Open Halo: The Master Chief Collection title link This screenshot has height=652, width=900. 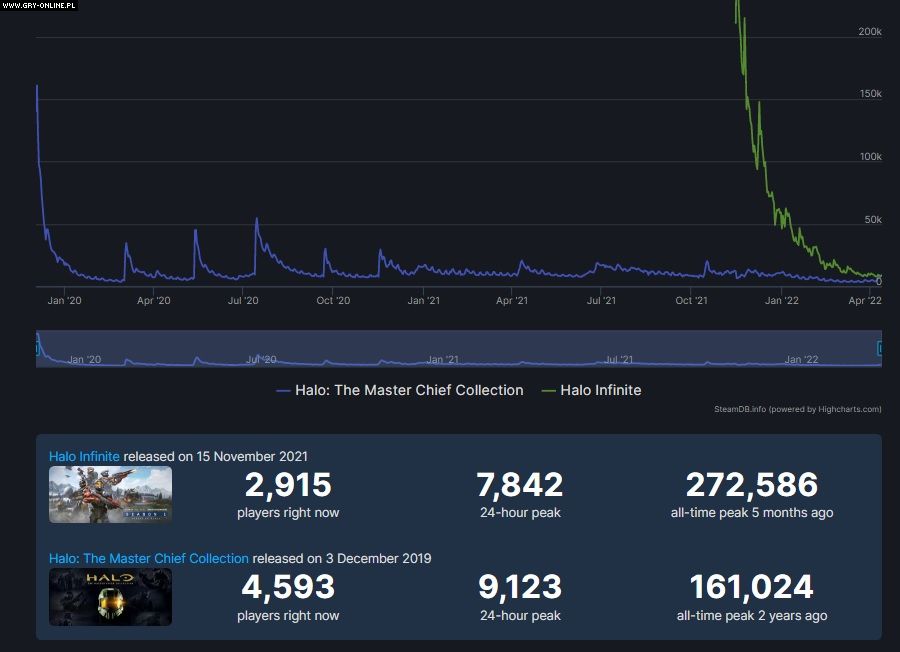coord(149,558)
